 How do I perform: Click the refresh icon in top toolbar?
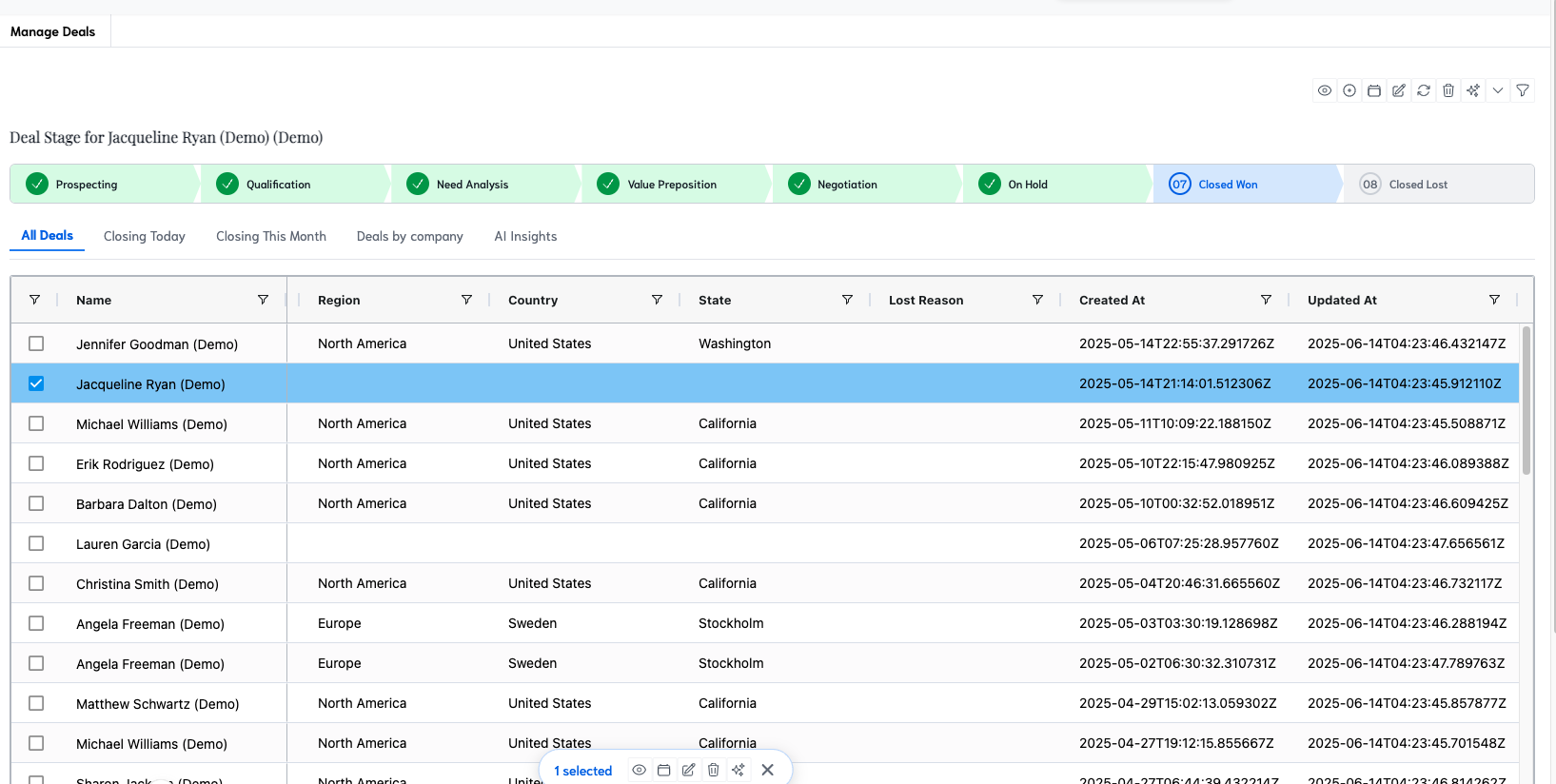click(x=1424, y=90)
